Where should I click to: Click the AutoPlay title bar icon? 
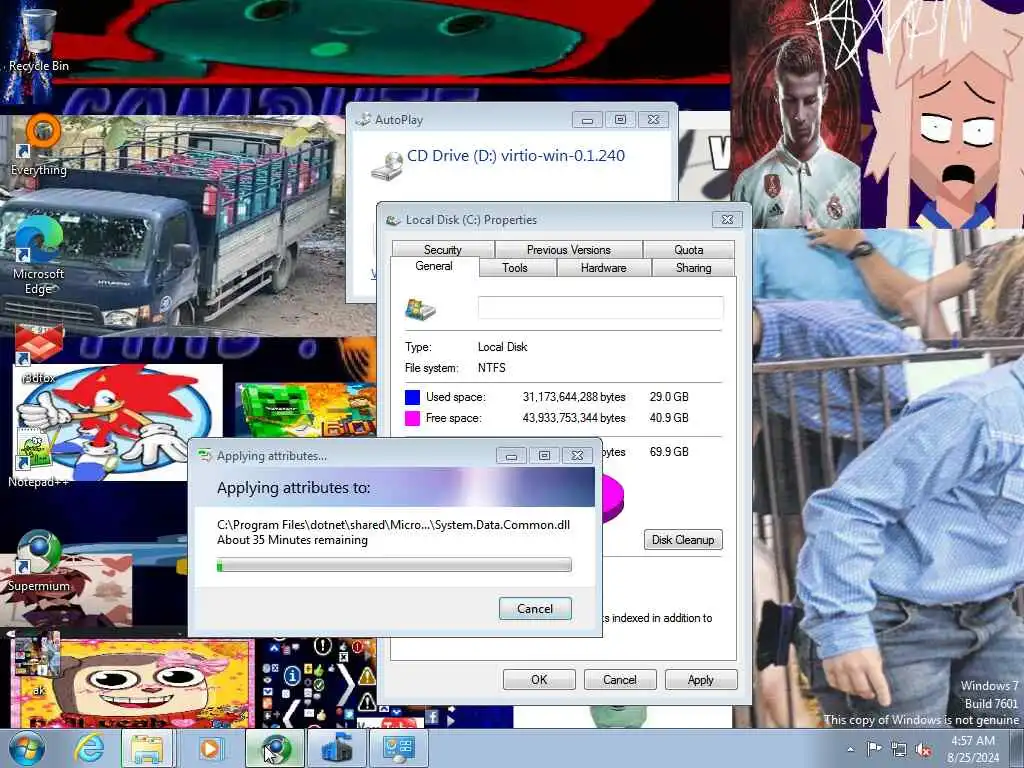363,120
